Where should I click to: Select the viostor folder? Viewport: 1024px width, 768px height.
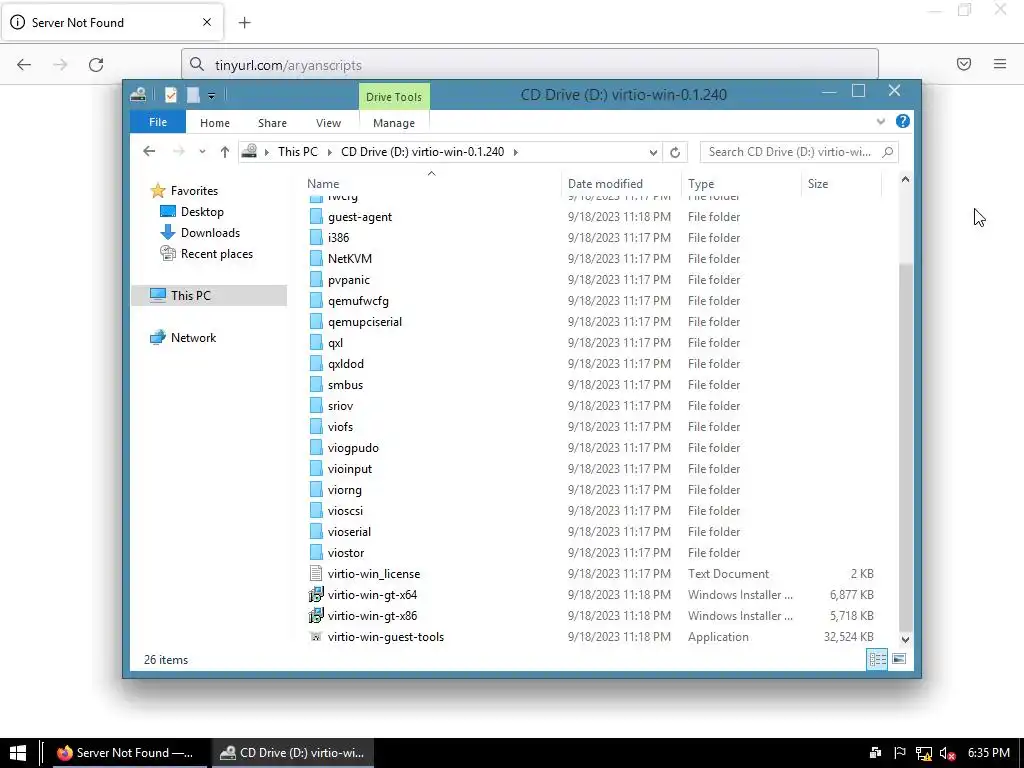345,552
